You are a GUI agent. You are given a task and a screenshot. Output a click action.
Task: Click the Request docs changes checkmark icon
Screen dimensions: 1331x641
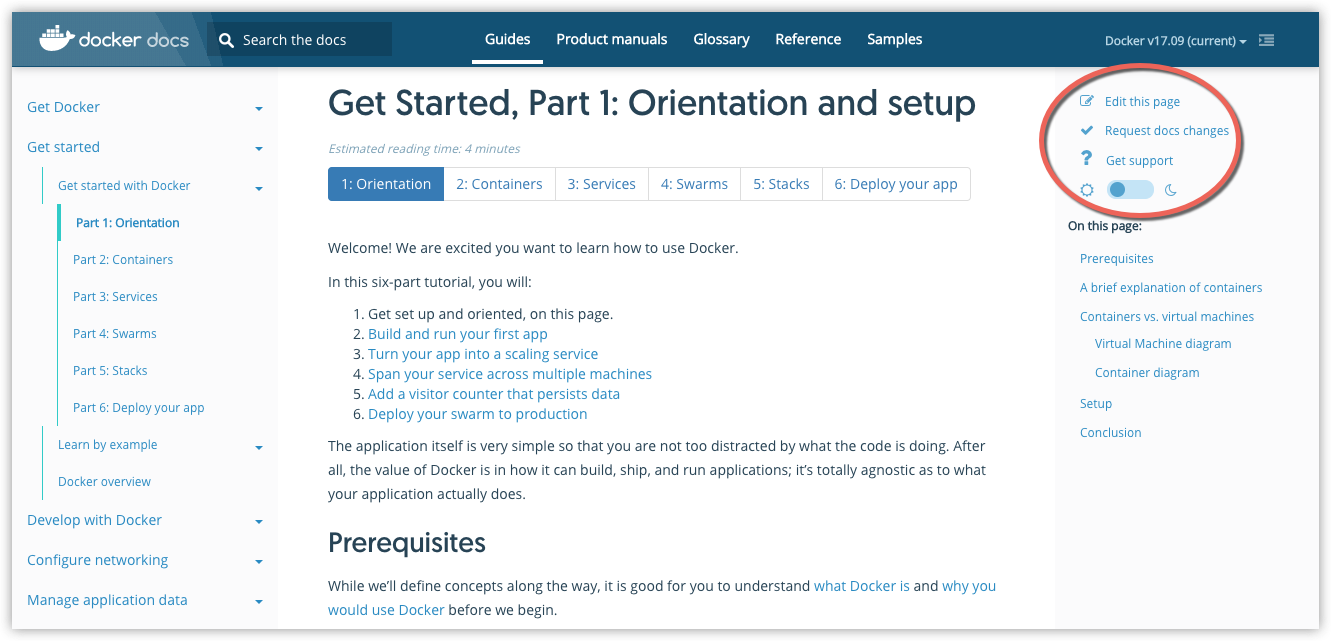point(1087,130)
